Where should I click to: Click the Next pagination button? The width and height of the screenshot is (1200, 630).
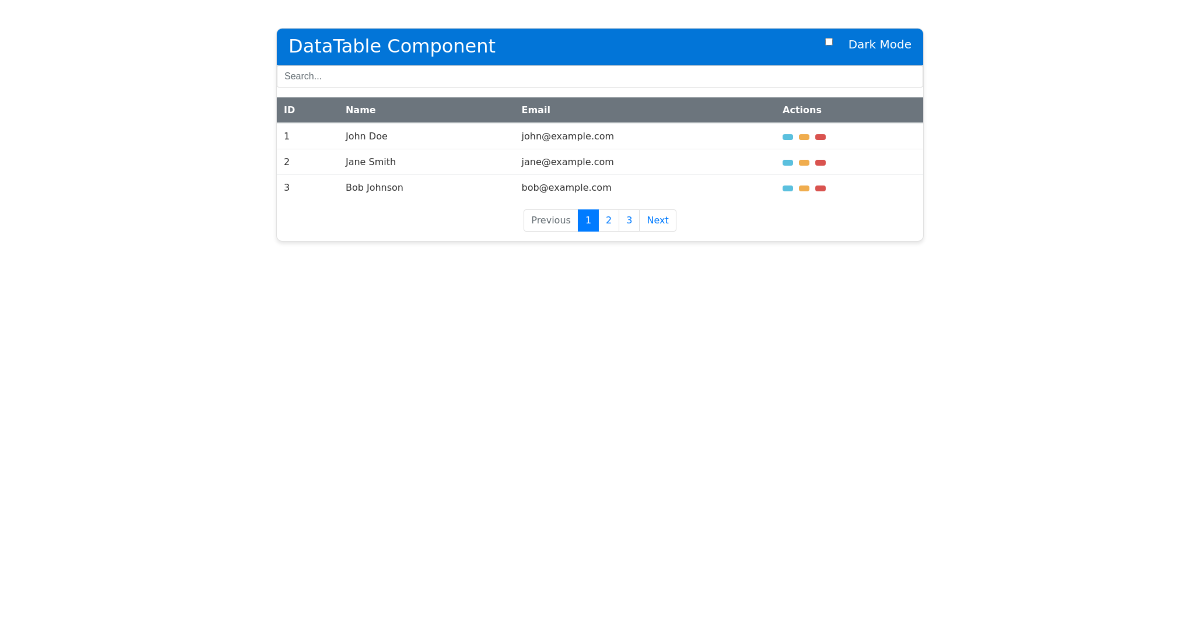pos(657,220)
